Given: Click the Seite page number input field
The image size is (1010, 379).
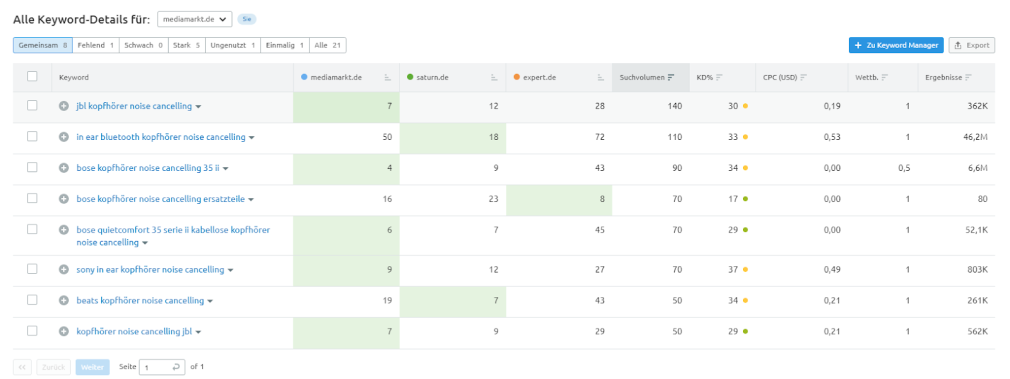Looking at the screenshot, I should click(x=162, y=367).
